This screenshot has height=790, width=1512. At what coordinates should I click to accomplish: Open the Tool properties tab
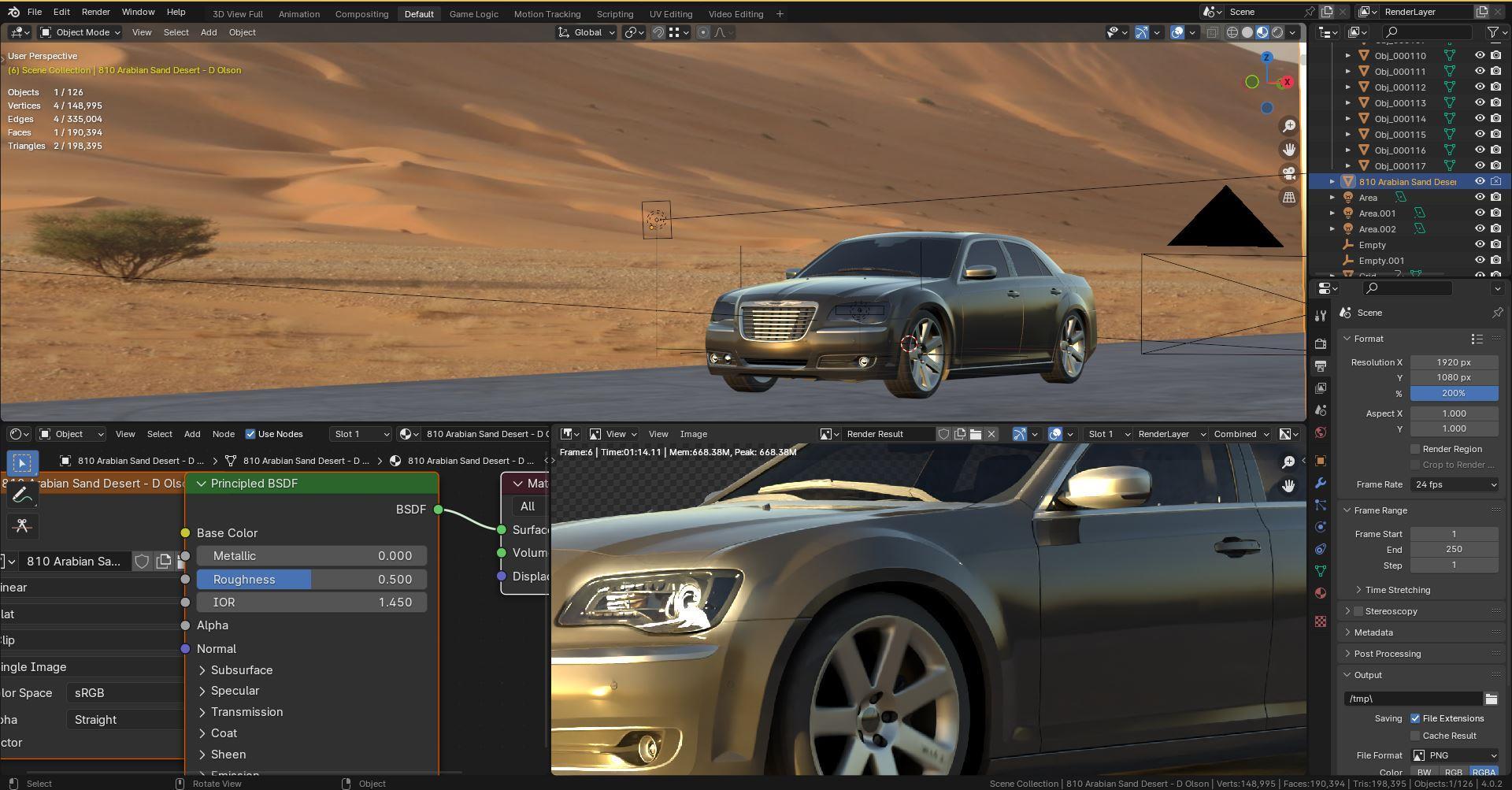coord(1321,316)
